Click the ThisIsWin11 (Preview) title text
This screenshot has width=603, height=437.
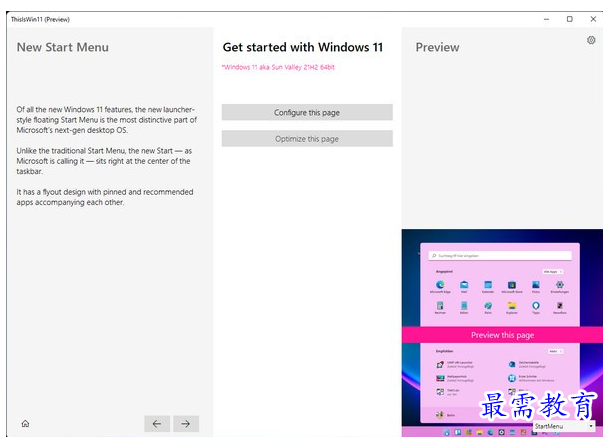click(40, 19)
